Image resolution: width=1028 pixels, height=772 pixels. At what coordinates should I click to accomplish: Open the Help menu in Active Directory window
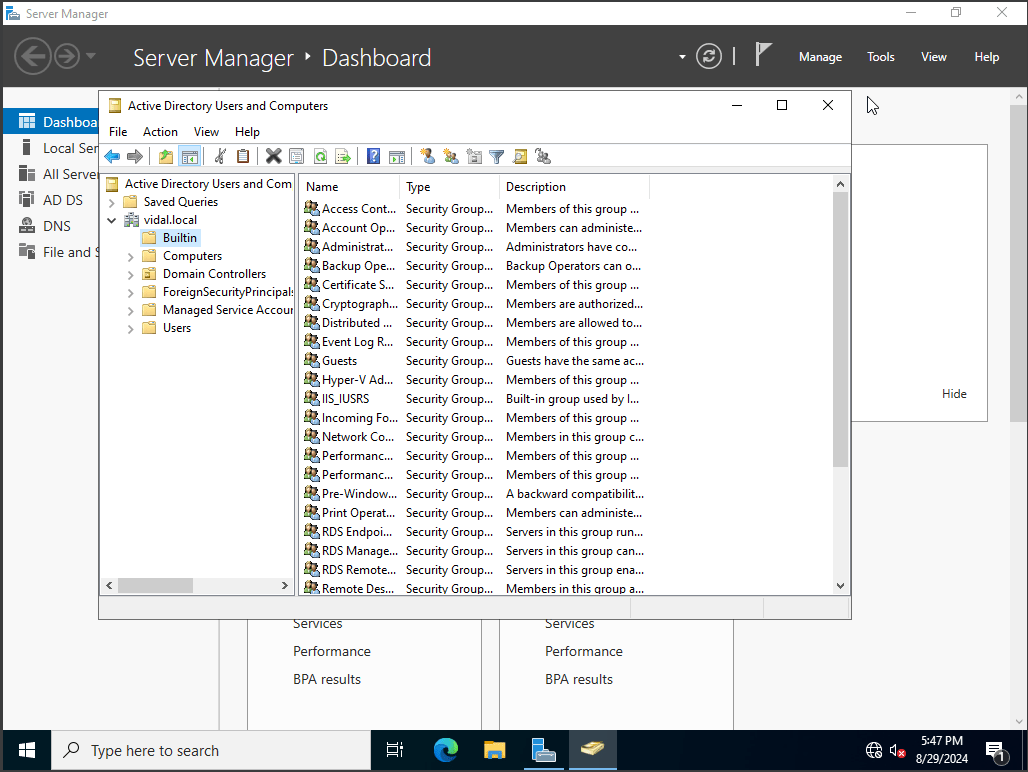tap(247, 132)
